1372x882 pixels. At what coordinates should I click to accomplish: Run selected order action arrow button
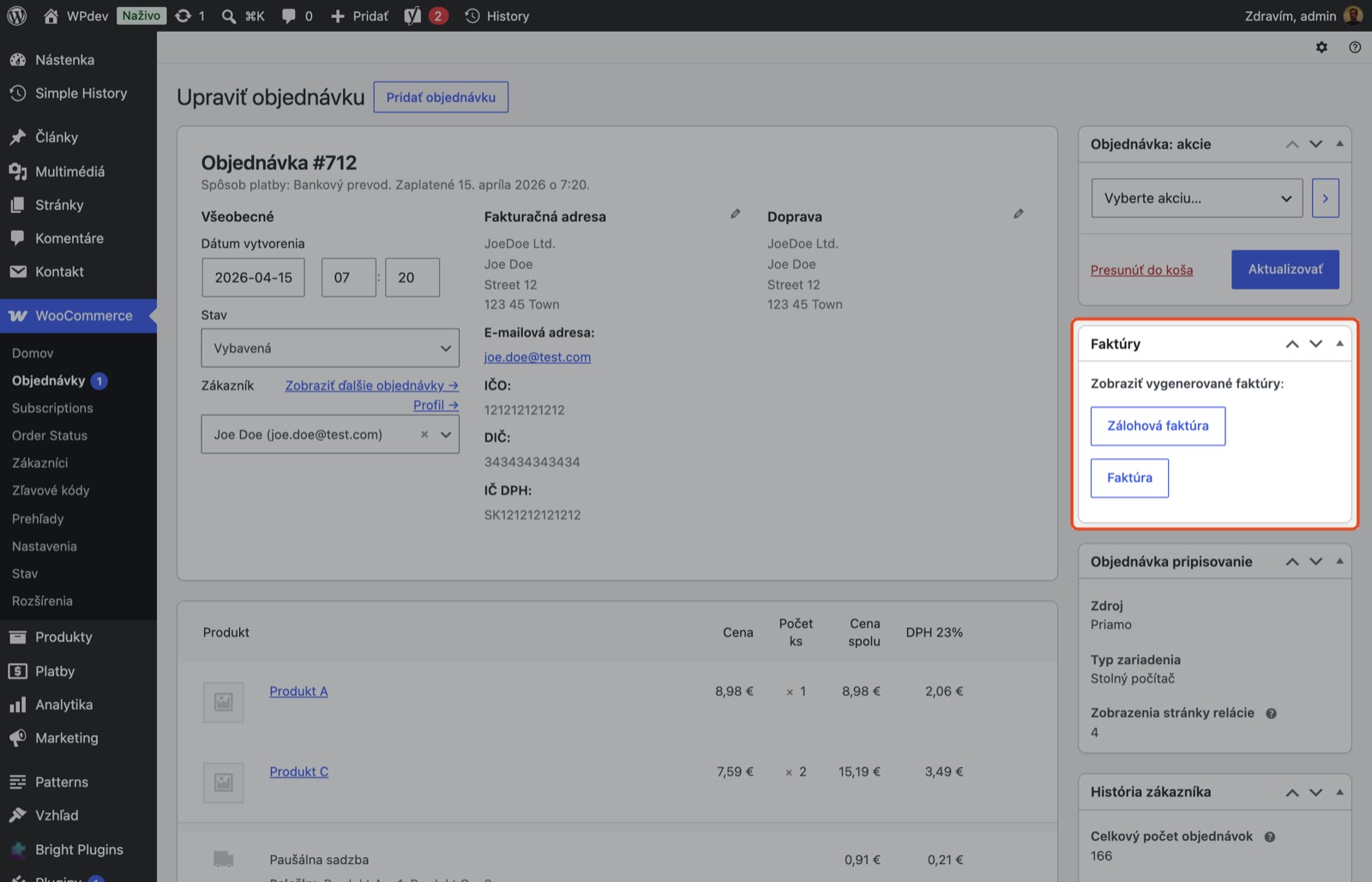tap(1325, 198)
